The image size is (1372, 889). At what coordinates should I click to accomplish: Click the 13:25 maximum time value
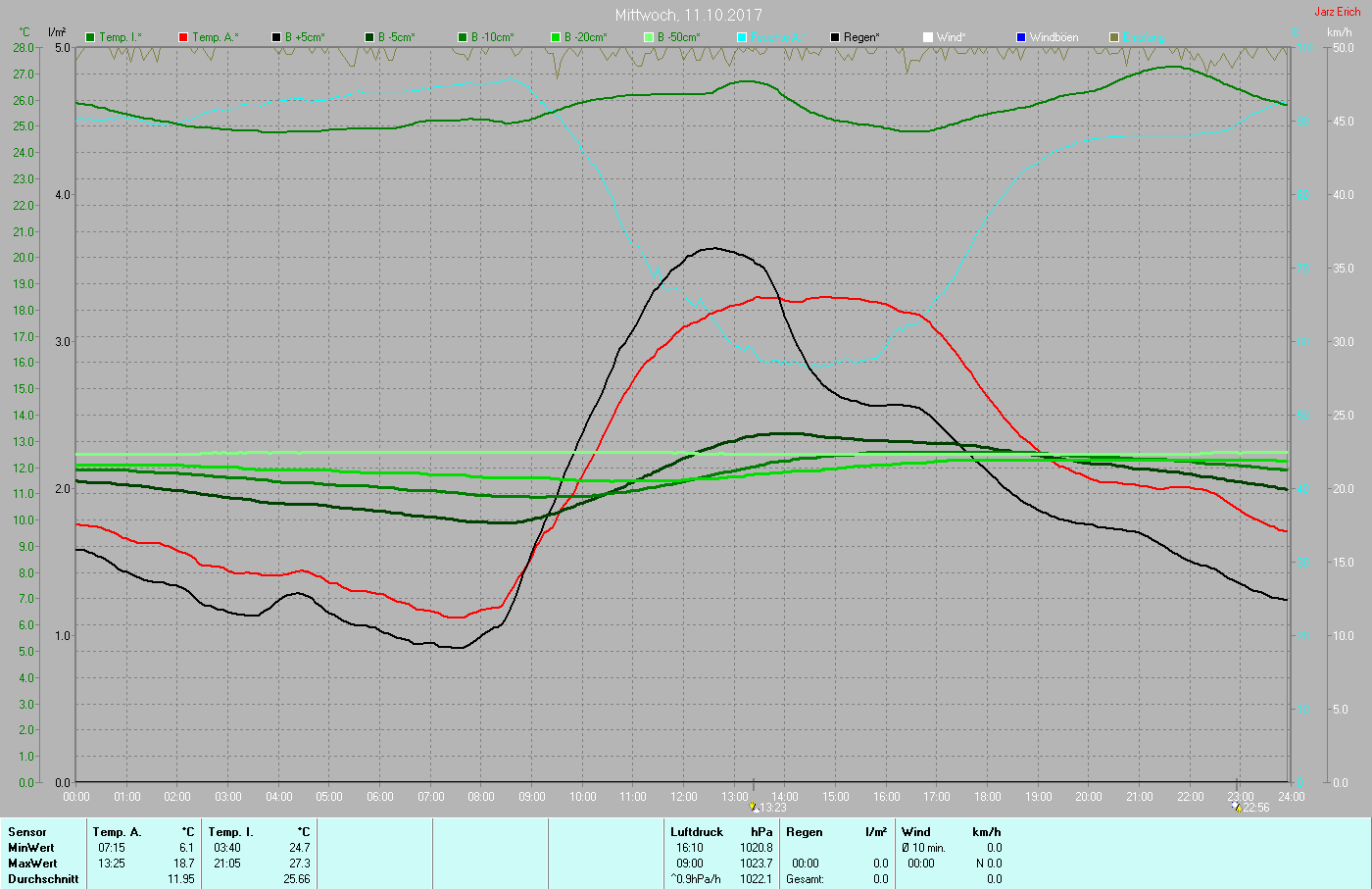point(112,864)
